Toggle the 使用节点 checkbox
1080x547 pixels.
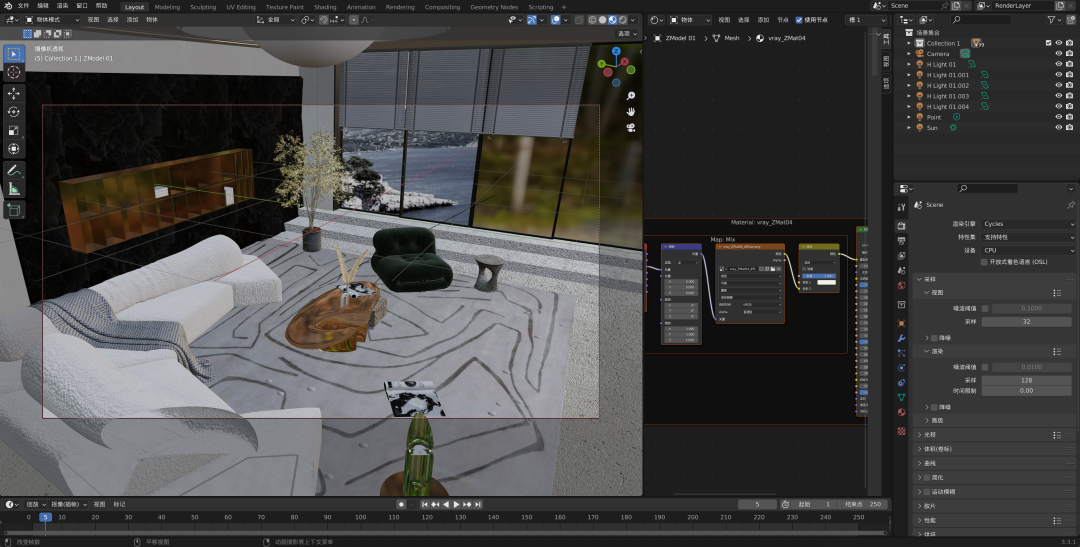(799, 20)
